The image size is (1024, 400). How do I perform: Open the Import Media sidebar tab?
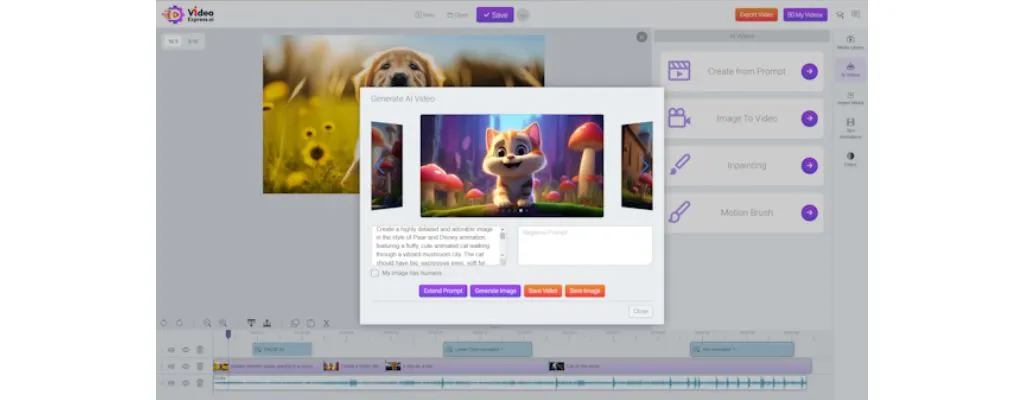click(x=850, y=98)
